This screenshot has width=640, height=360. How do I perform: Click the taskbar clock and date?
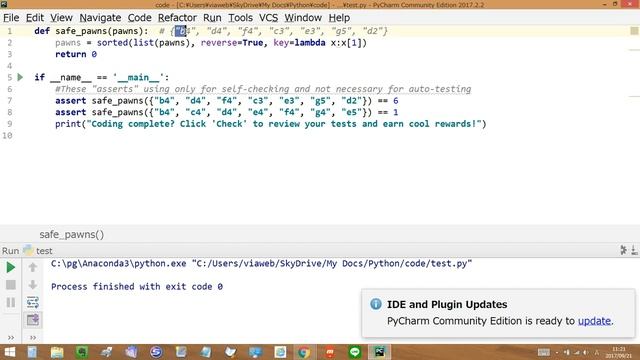(619, 352)
